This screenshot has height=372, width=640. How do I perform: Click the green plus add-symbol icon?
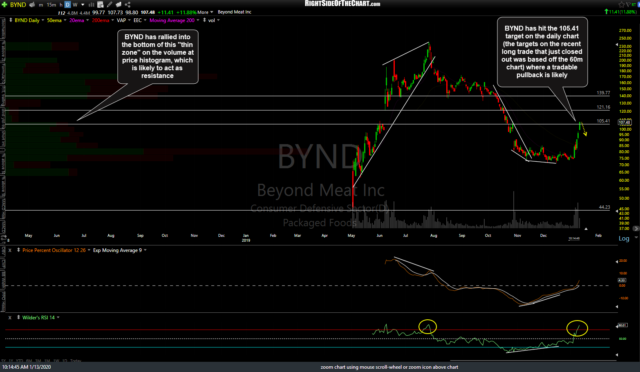[4, 4]
